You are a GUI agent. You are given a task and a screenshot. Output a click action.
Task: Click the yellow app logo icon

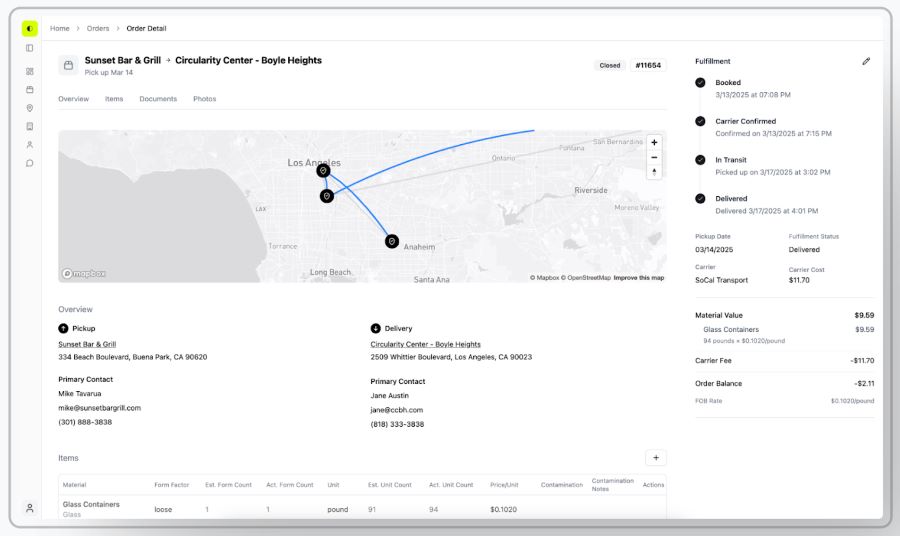(x=30, y=28)
